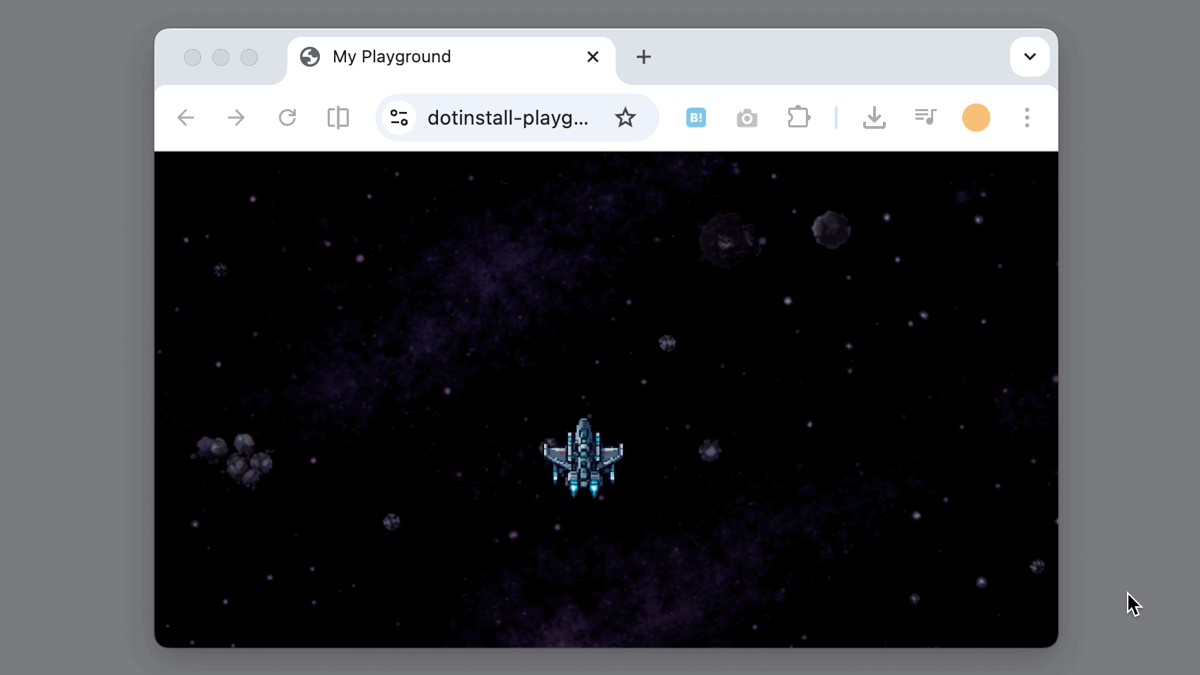Open the screenshot camera extension
The height and width of the screenshot is (675, 1200).
coord(747,117)
